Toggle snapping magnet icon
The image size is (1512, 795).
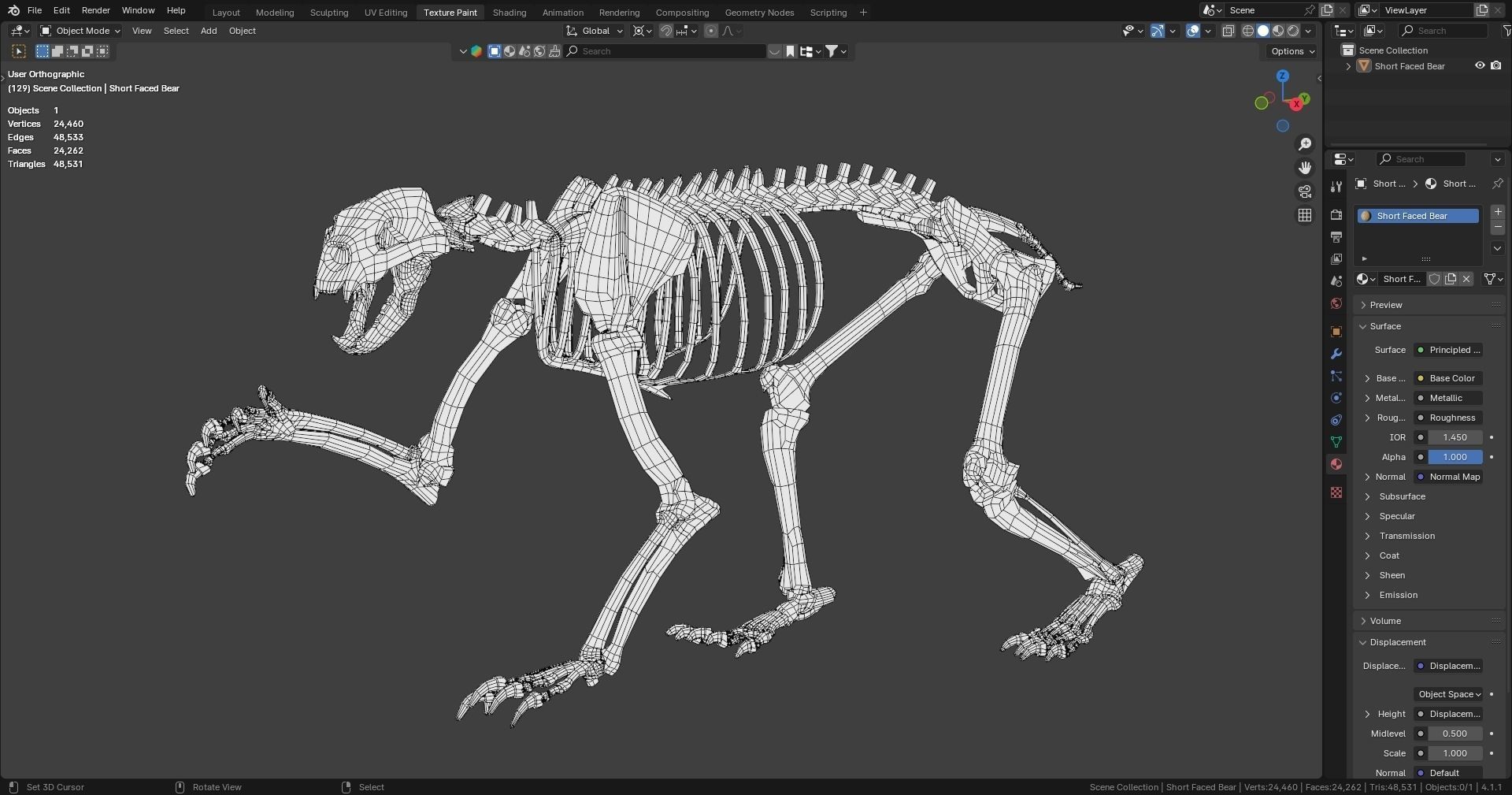665,31
